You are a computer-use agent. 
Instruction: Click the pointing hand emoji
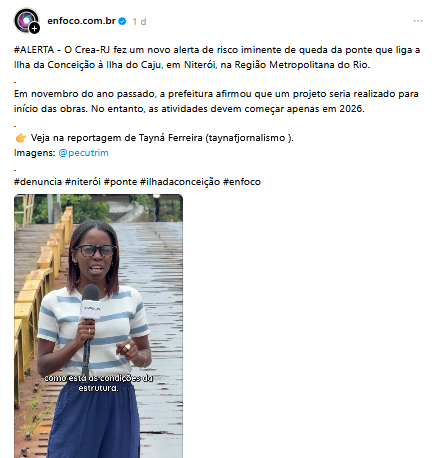21,138
